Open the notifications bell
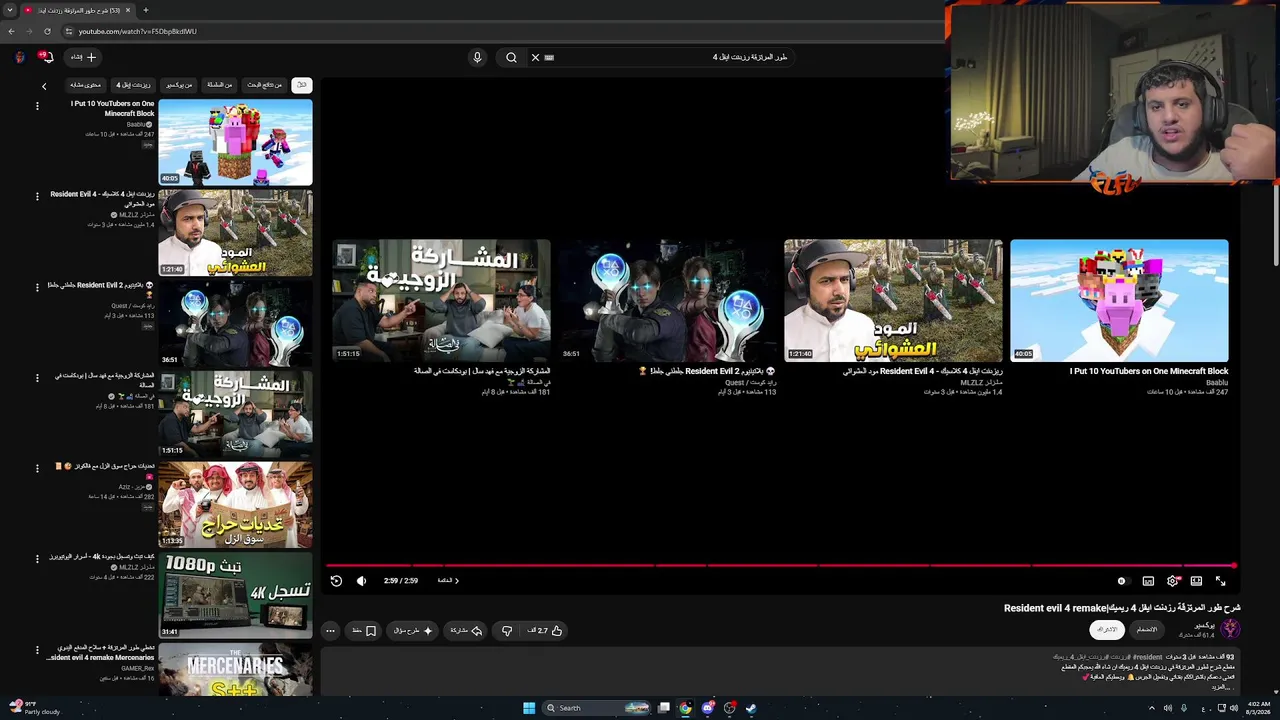 [x=46, y=57]
